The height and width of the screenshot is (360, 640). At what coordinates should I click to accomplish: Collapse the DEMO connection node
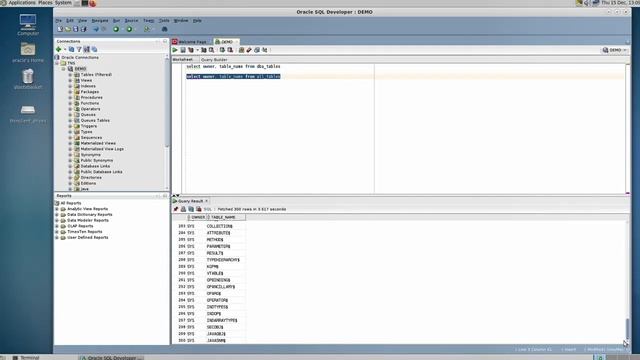click(x=64, y=69)
